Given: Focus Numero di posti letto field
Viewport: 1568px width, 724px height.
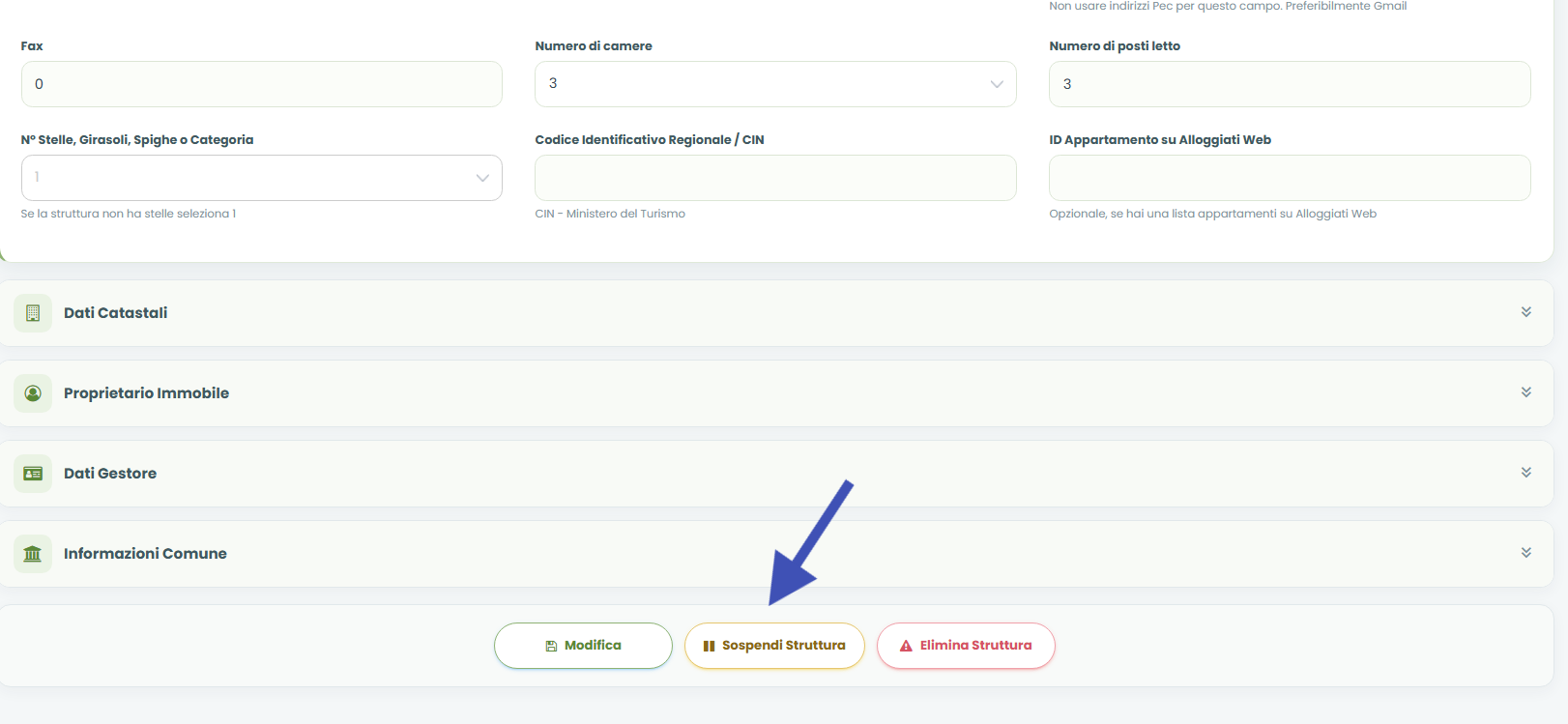Looking at the screenshot, I should click(1290, 84).
